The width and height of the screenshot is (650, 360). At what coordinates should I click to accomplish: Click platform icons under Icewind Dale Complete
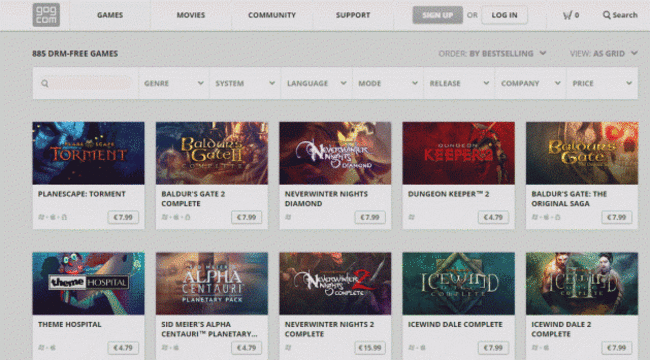(x=417, y=348)
